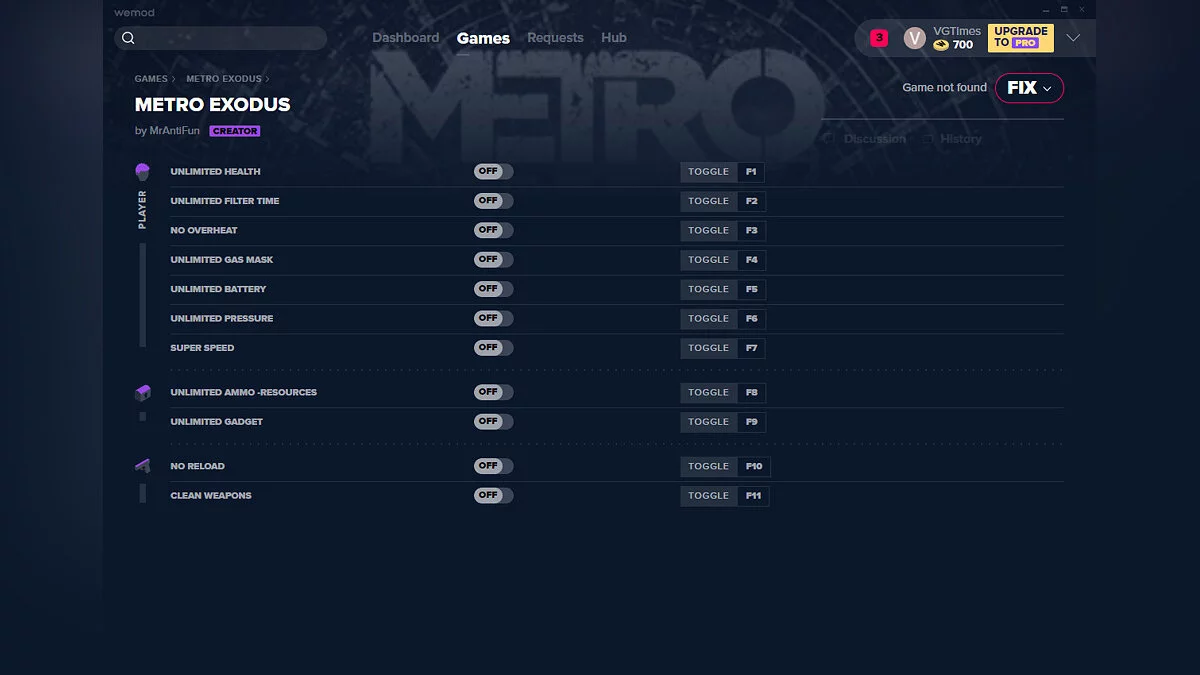
Task: Open the notifications badge showing 3
Action: pyautogui.click(x=878, y=38)
